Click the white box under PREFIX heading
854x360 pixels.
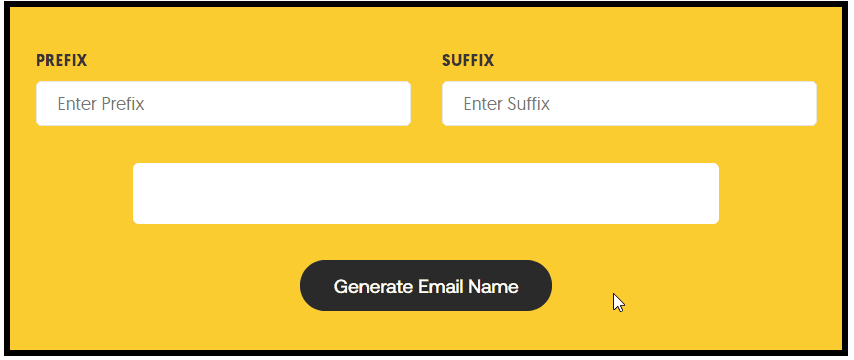[223, 103]
